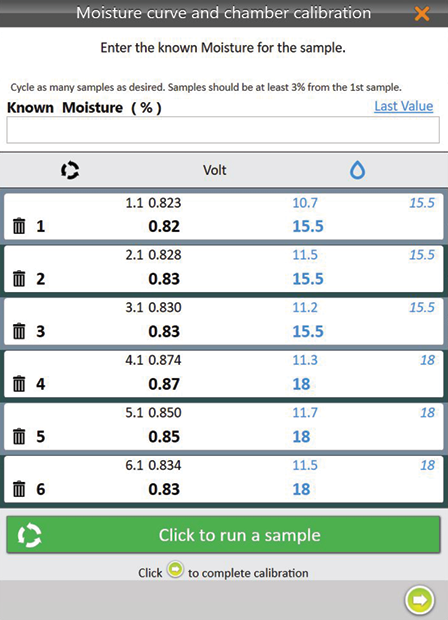Image resolution: width=448 pixels, height=620 pixels.
Task: Click moisture reading 11.7 in sample 5
Action: pos(305,412)
